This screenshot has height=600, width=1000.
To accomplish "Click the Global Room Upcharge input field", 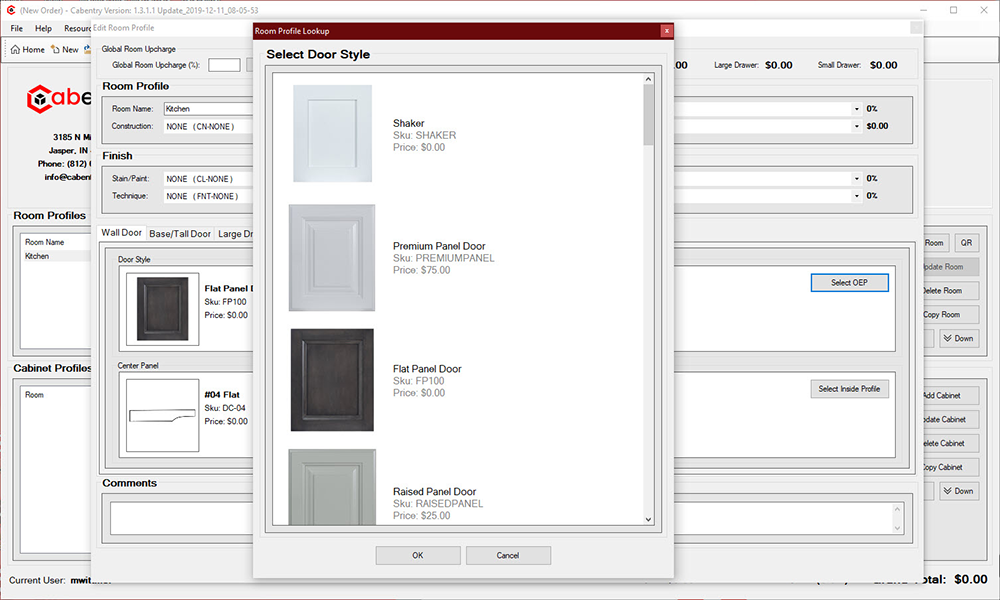I will (x=224, y=65).
